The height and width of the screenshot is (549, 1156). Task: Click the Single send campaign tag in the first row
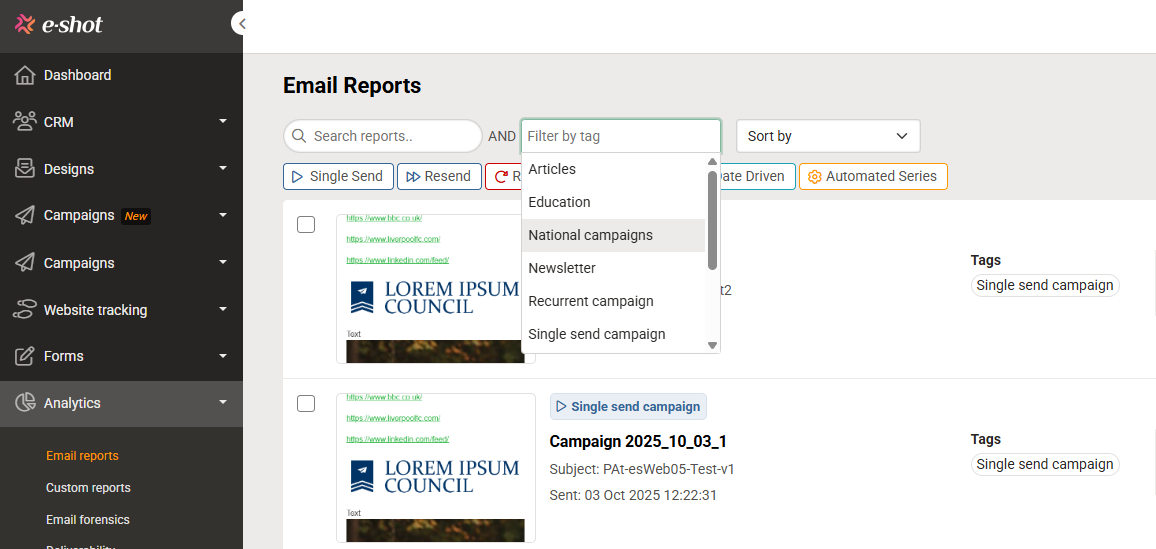pyautogui.click(x=1045, y=285)
